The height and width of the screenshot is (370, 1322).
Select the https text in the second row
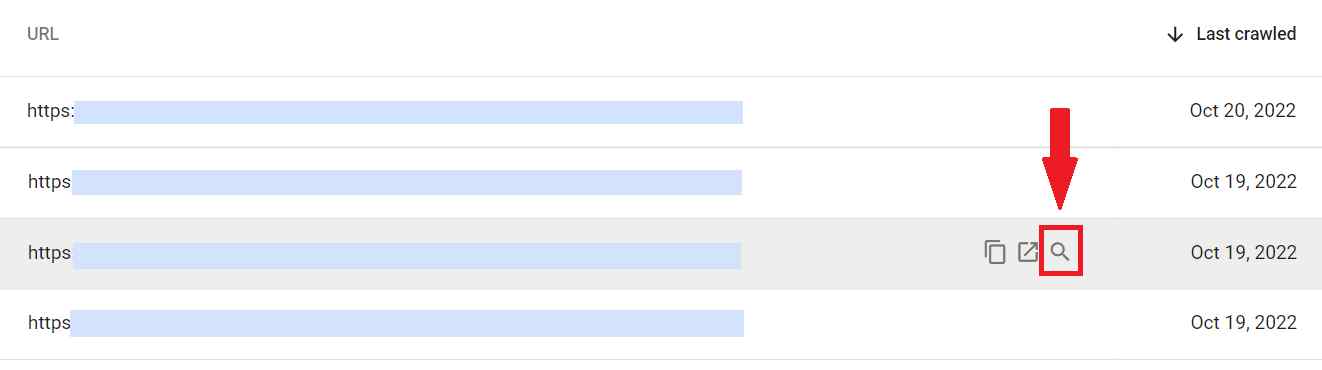click(x=49, y=182)
